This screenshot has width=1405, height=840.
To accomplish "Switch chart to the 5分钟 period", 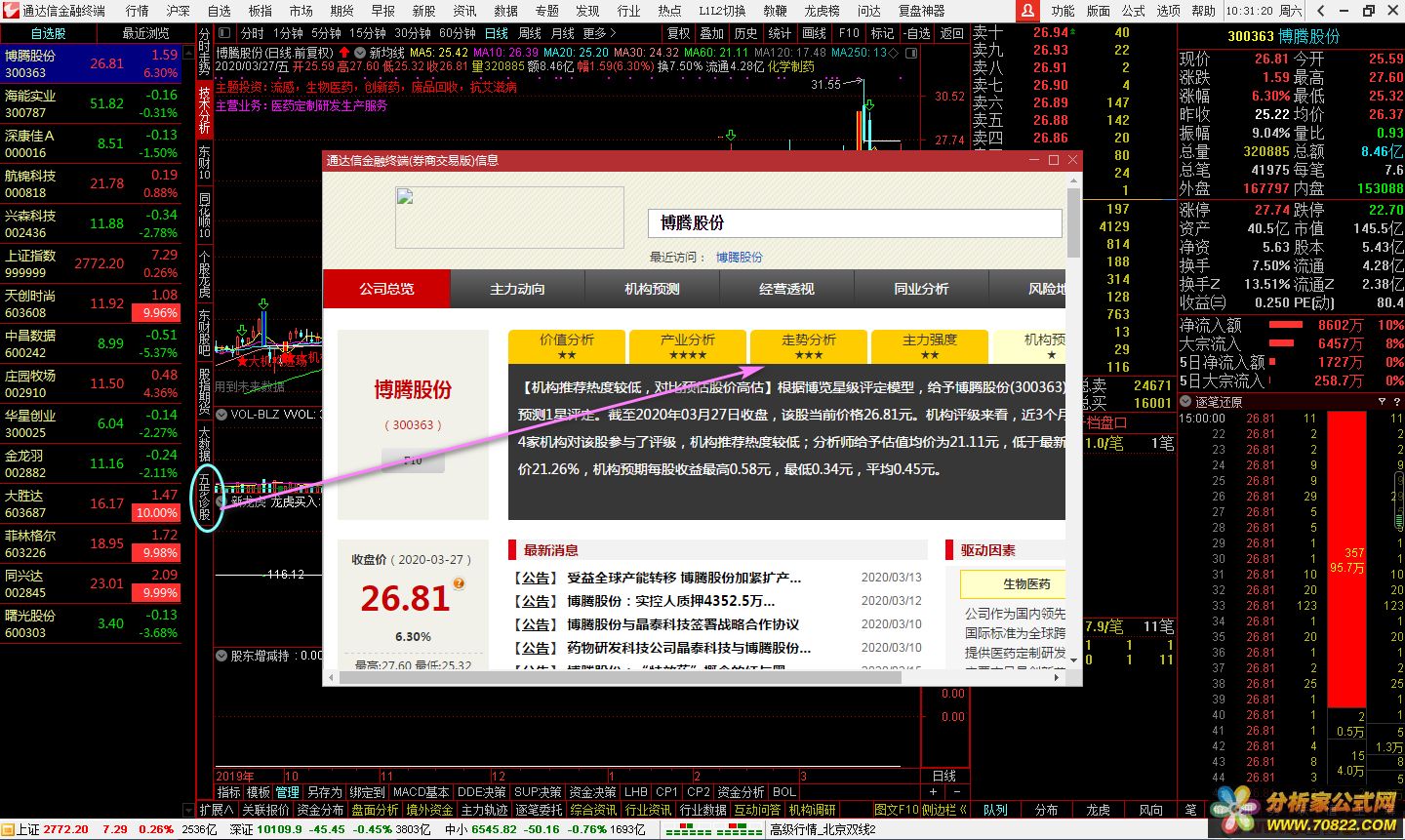I will [326, 33].
